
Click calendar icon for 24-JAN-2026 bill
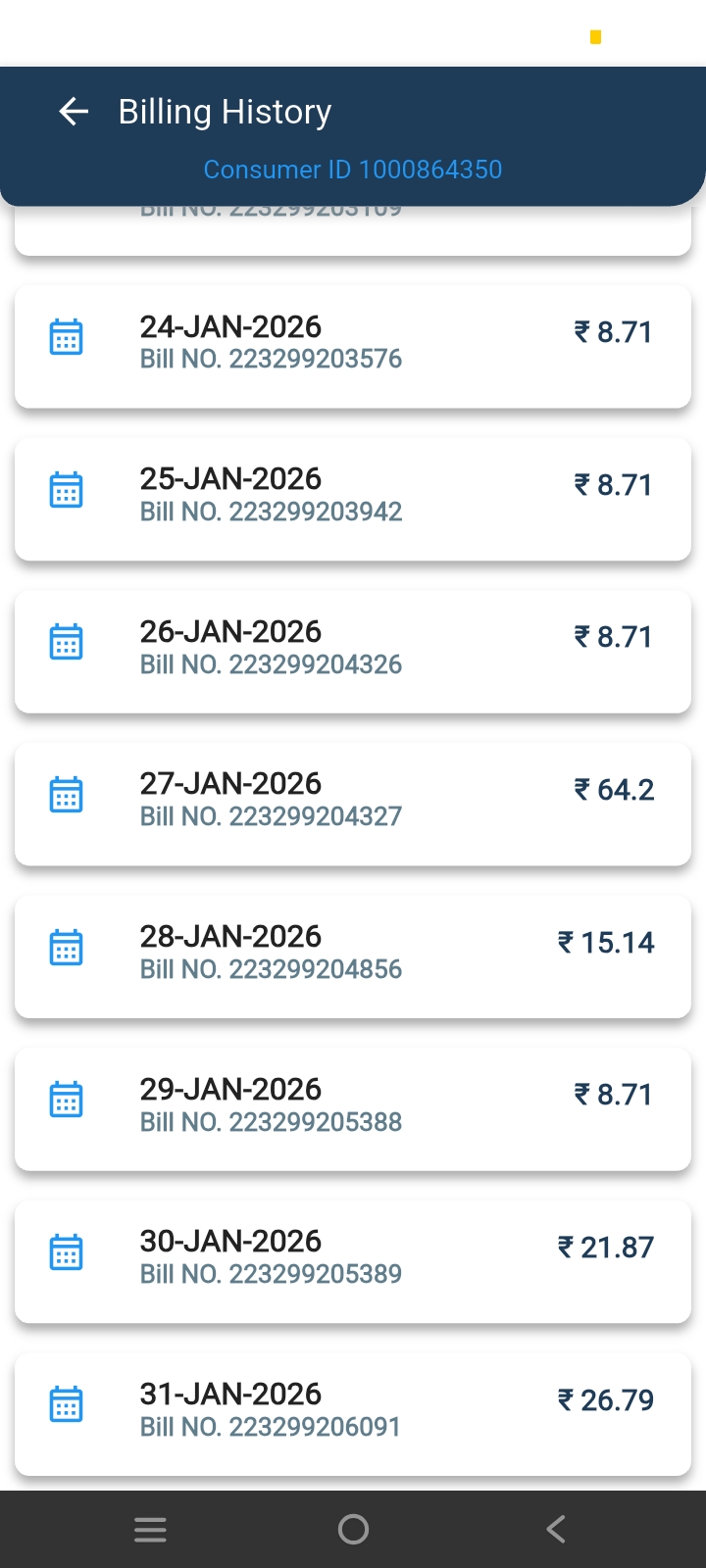coord(66,337)
